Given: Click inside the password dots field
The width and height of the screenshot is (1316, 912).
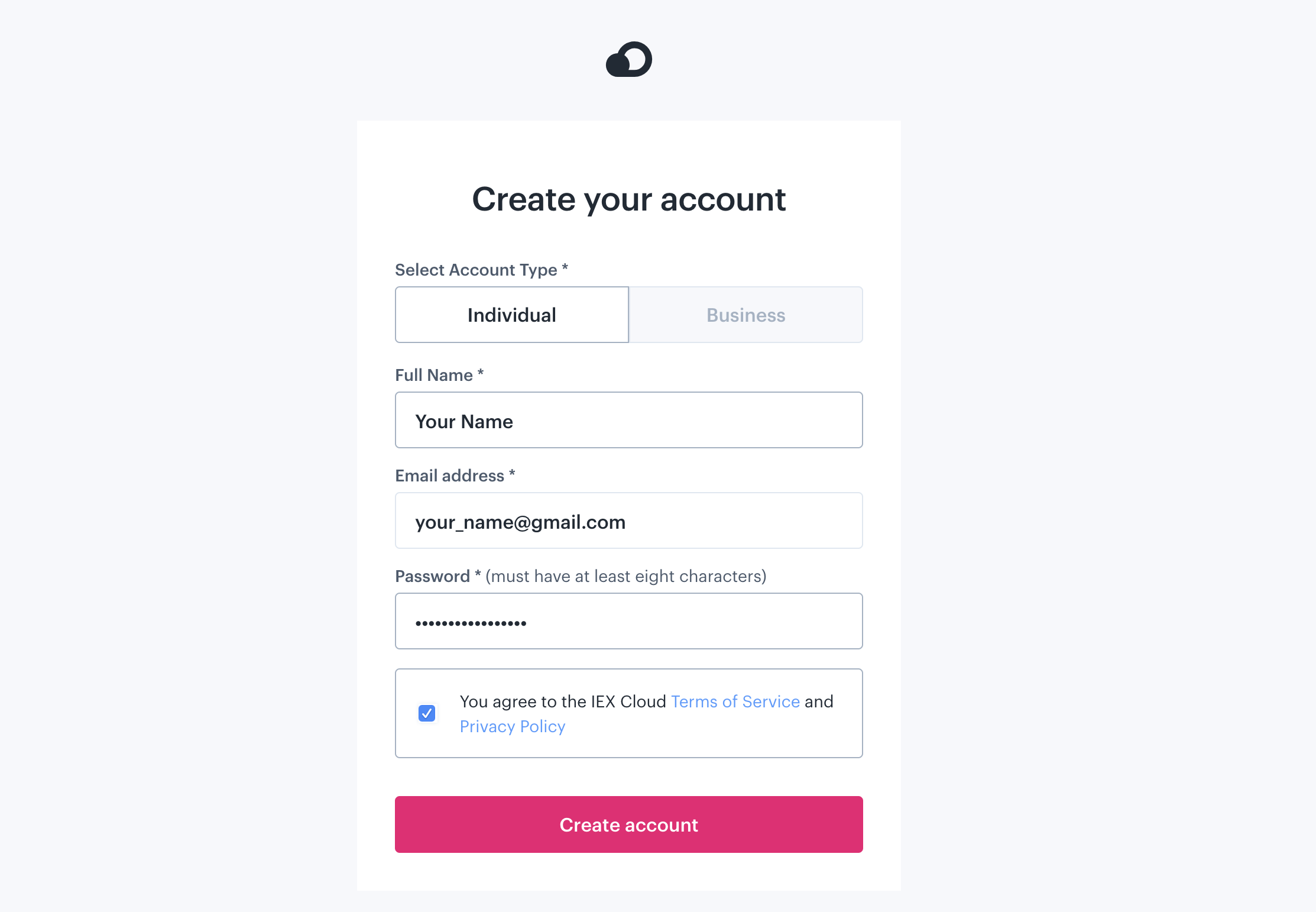Looking at the screenshot, I should click(x=629, y=621).
